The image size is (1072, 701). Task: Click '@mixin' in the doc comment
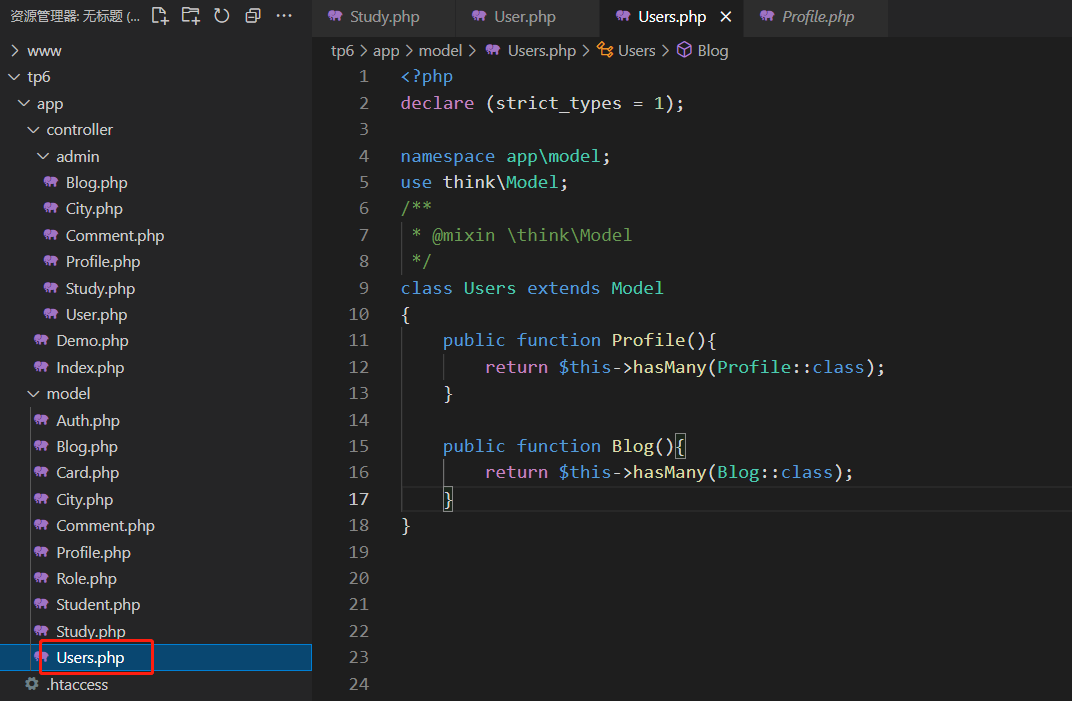click(x=463, y=235)
